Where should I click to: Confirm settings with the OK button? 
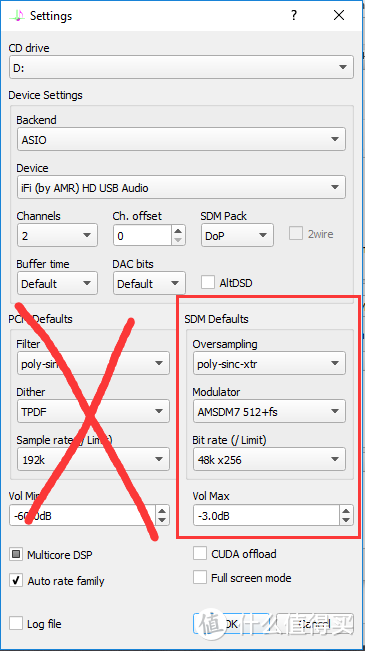[x=232, y=624]
